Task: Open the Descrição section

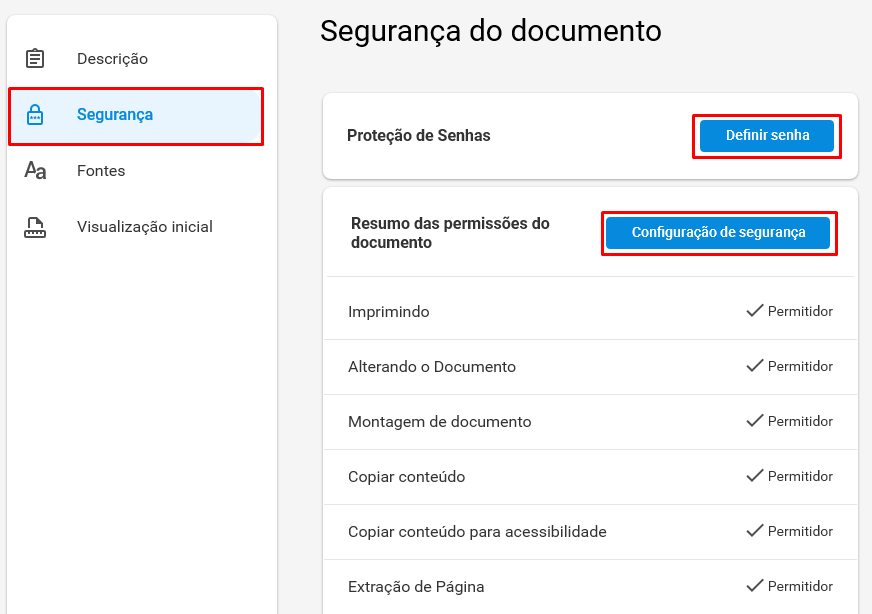Action: point(112,59)
